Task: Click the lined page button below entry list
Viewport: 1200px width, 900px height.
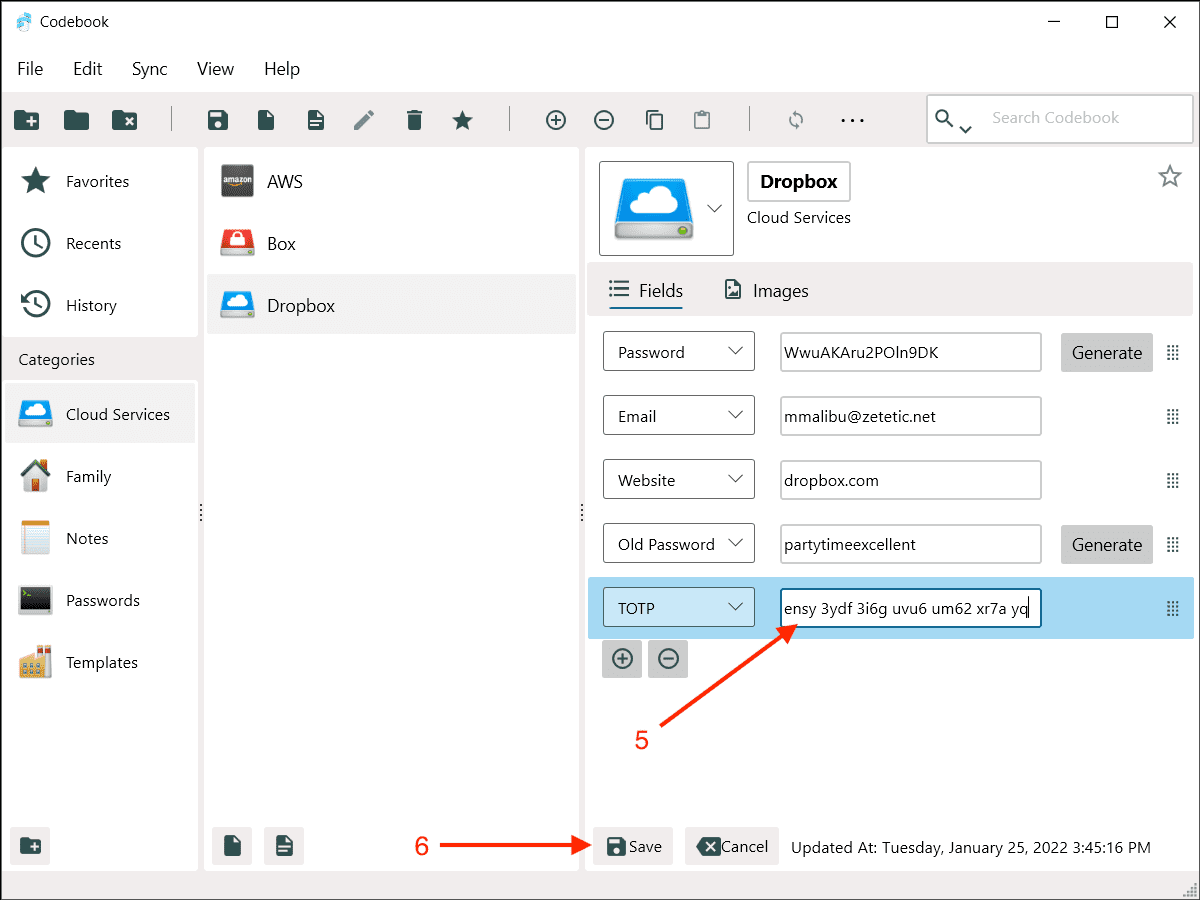Action: point(284,846)
